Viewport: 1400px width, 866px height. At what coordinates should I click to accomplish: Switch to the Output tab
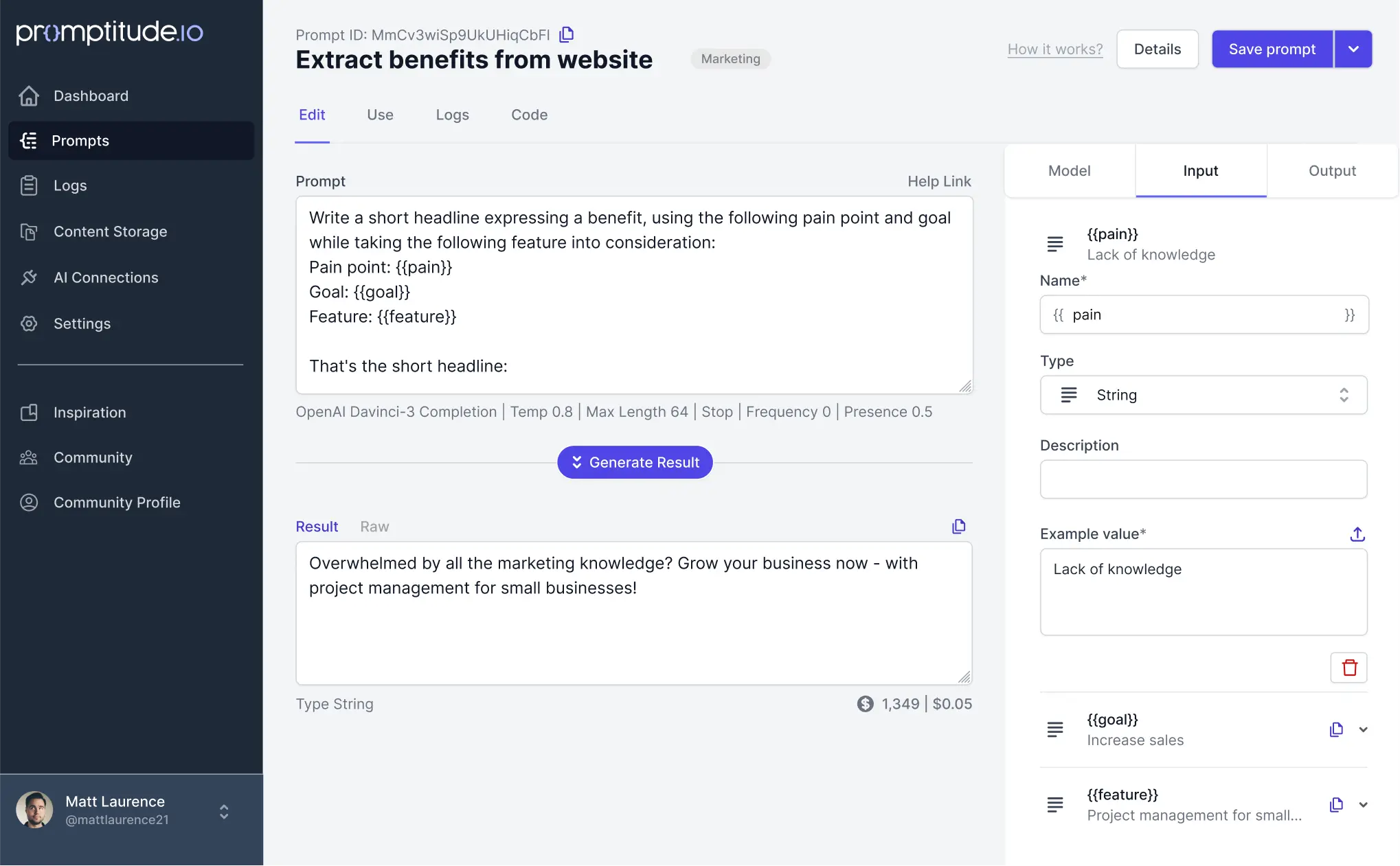coord(1331,171)
